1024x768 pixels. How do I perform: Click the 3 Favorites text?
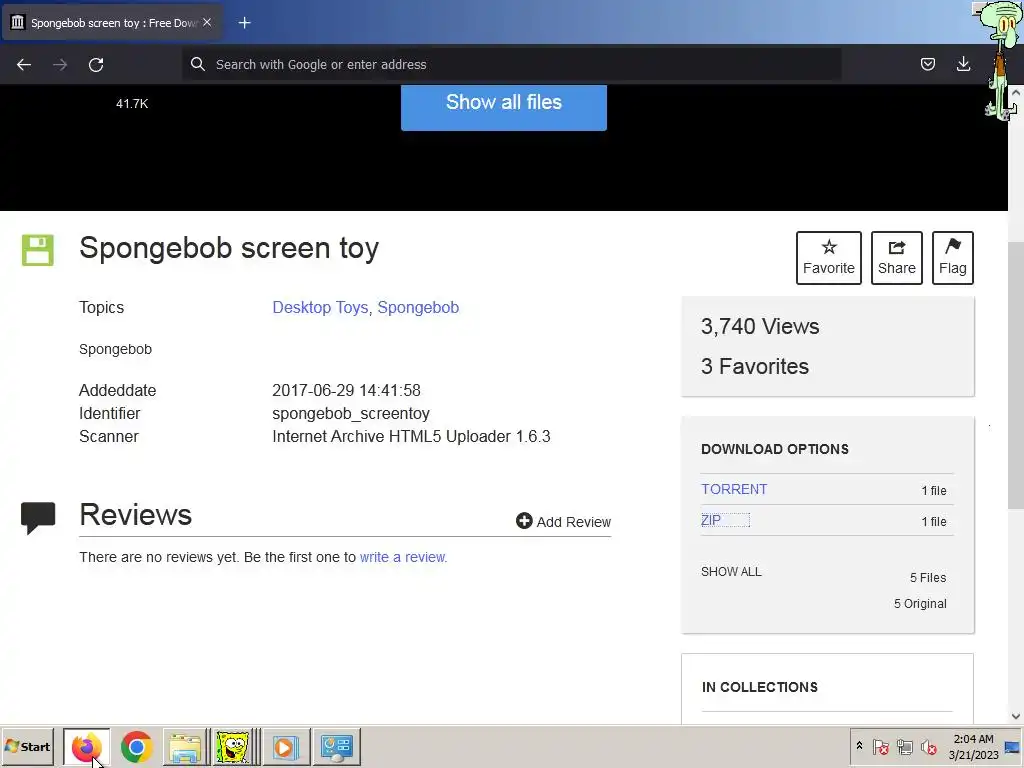pos(755,366)
